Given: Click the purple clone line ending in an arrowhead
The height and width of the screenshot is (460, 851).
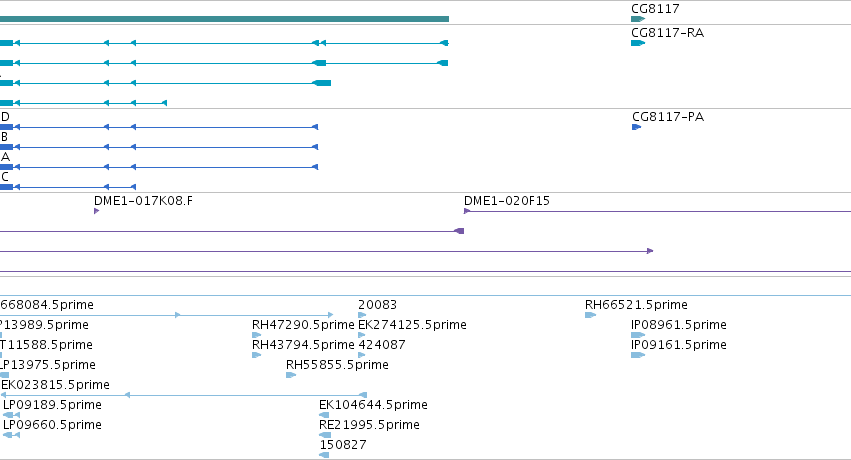Looking at the screenshot, I should pos(326,251).
